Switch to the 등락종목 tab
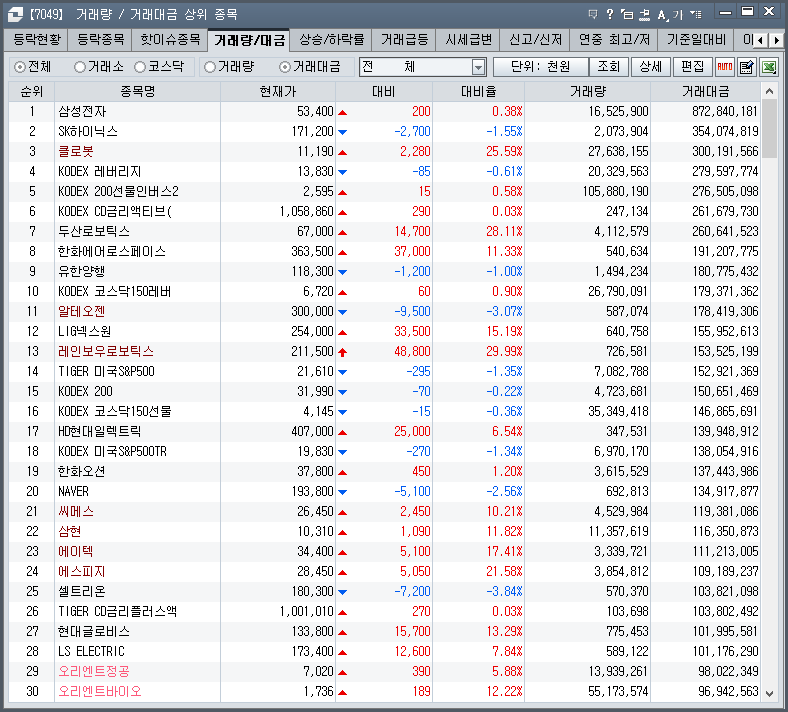The image size is (788, 712). point(101,40)
